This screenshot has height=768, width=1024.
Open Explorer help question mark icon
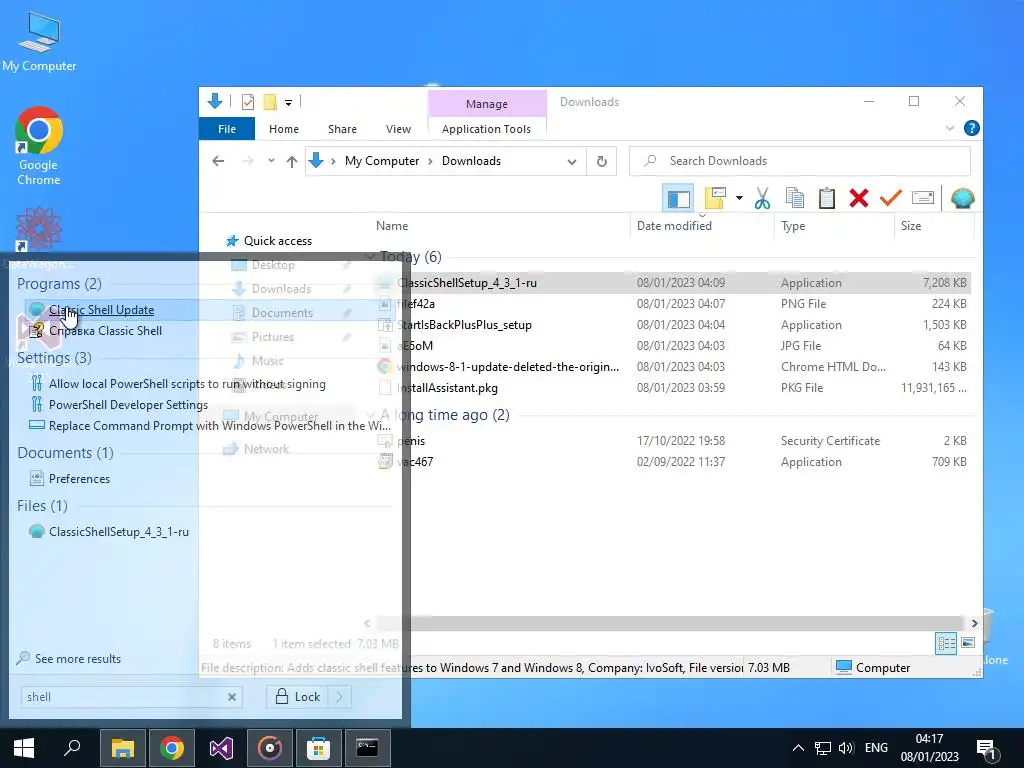pyautogui.click(x=972, y=129)
